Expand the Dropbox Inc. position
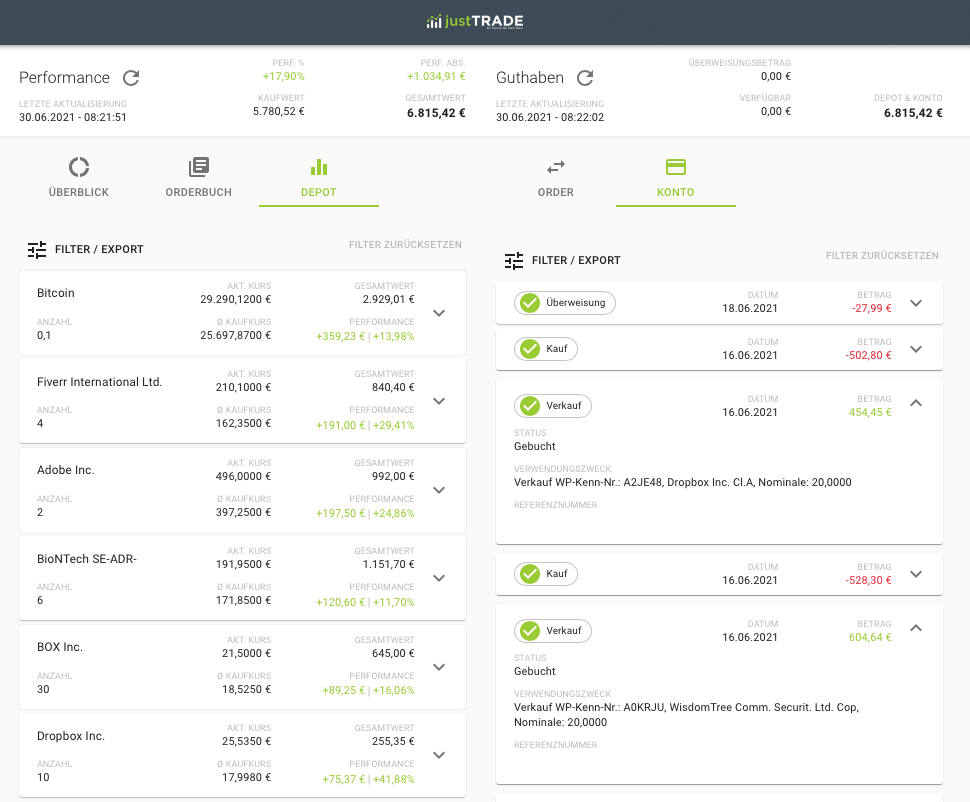 (x=439, y=755)
